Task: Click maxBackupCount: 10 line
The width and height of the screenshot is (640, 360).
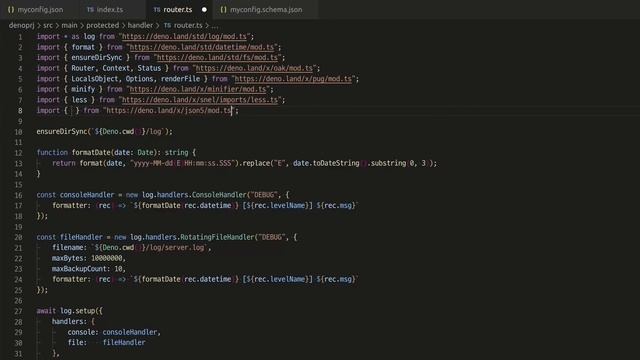Action: point(89,269)
